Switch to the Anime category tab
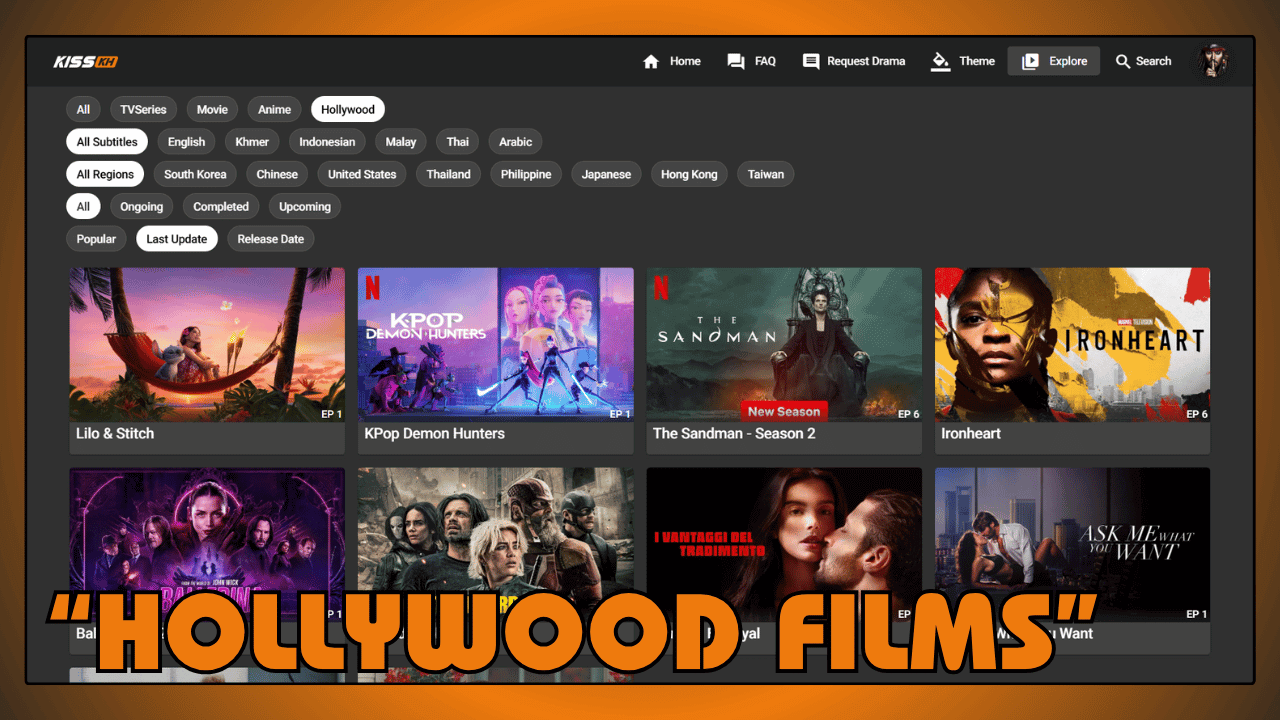This screenshot has height=720, width=1280. tap(274, 109)
